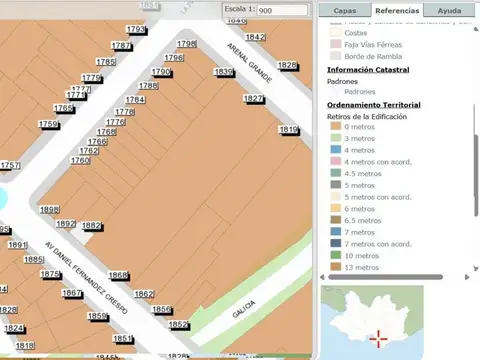Screen dimensions: 480x360
Task: Click the legend horizontal scrollbar thumb
Action: (x=385, y=277)
